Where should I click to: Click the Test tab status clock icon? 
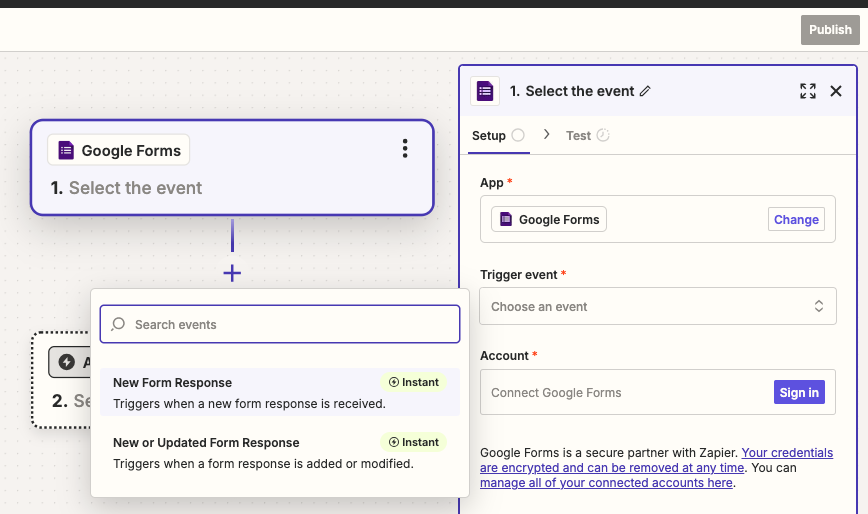click(x=603, y=135)
